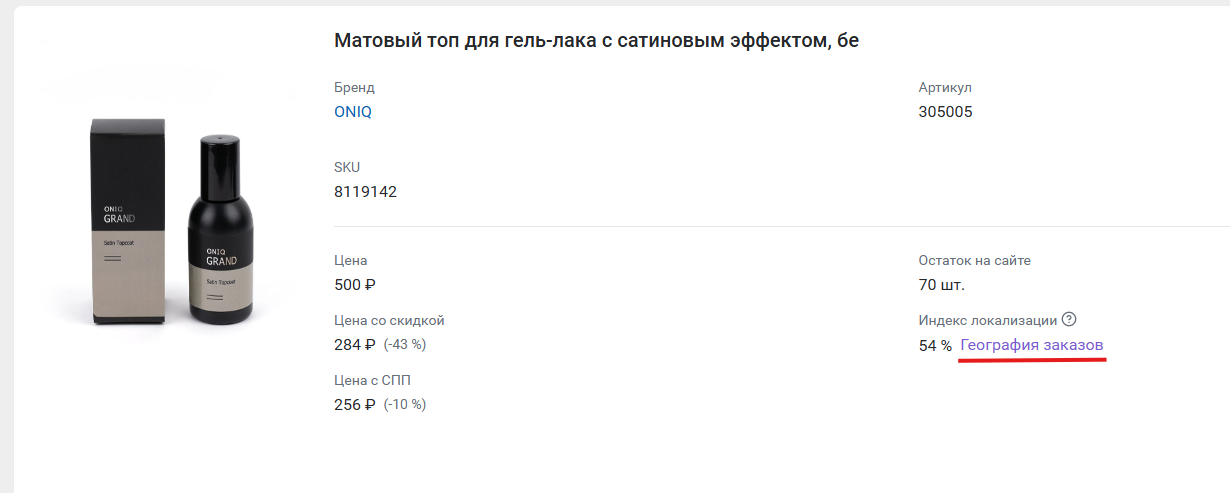Select the article number 305005
This screenshot has height=493, width=1230.
pos(946,112)
